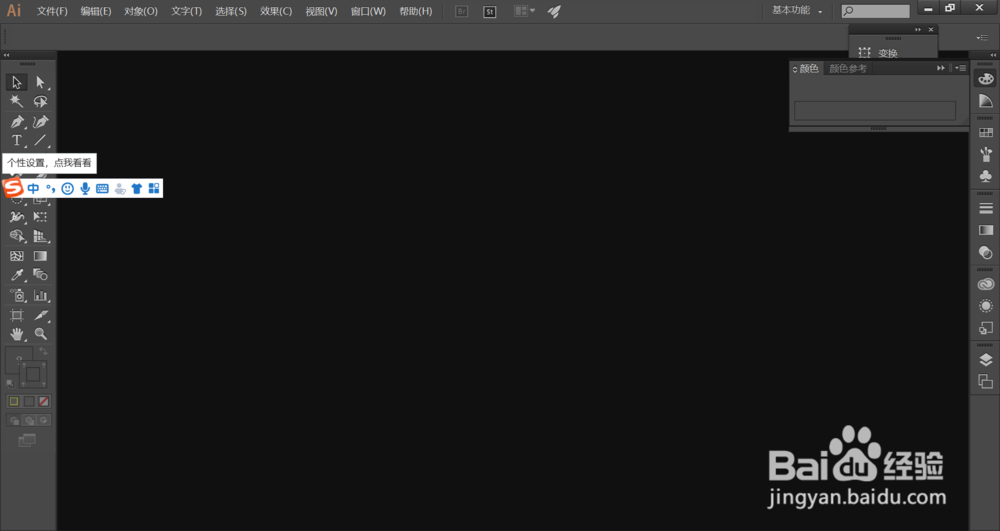Viewport: 1000px width, 531px height.
Task: Select the Hand tool
Action: tap(17, 334)
